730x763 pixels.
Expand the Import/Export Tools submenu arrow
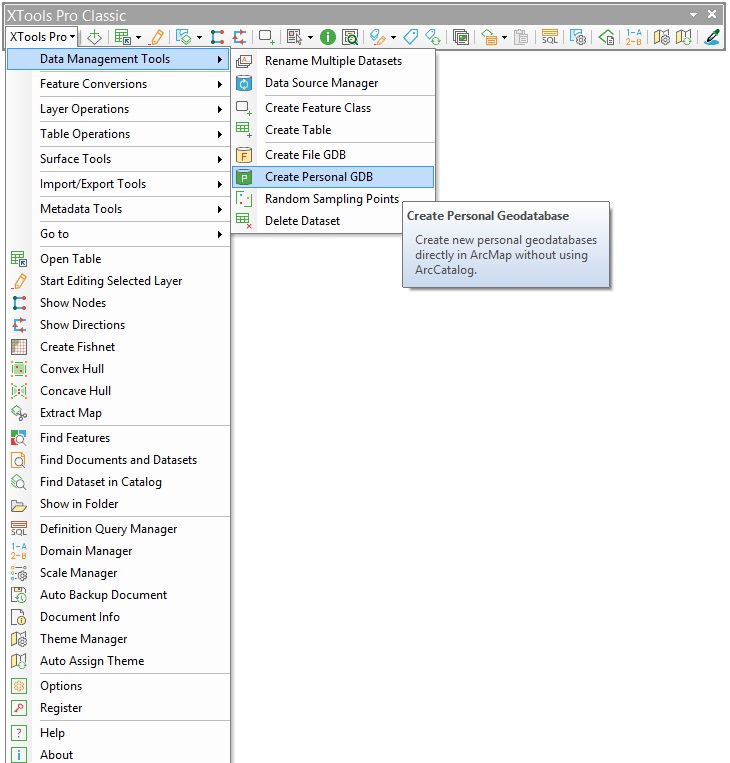pyautogui.click(x=220, y=184)
